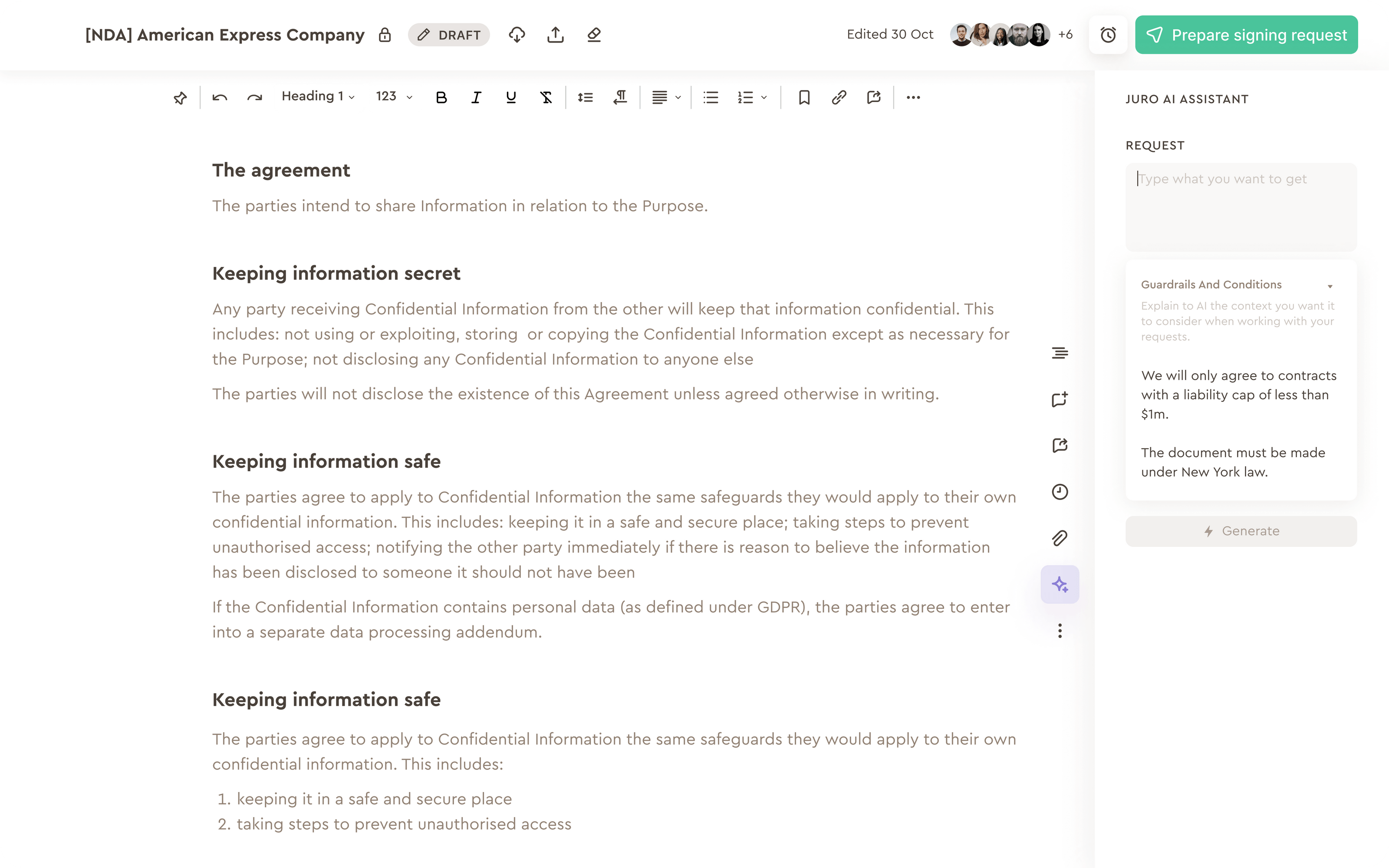Collapse the Guardrails And Conditions section
The width and height of the screenshot is (1389, 868).
click(x=1330, y=285)
